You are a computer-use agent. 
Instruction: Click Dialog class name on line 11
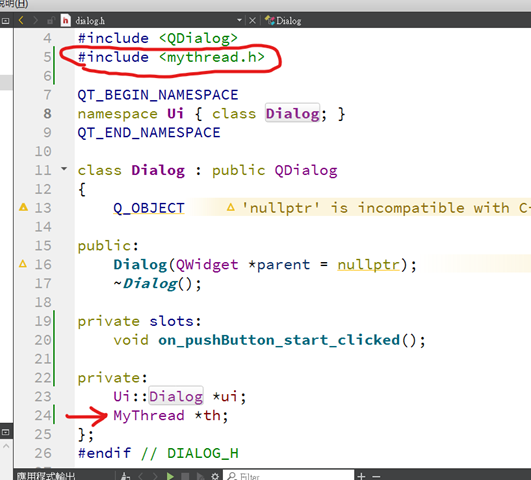[158, 170]
